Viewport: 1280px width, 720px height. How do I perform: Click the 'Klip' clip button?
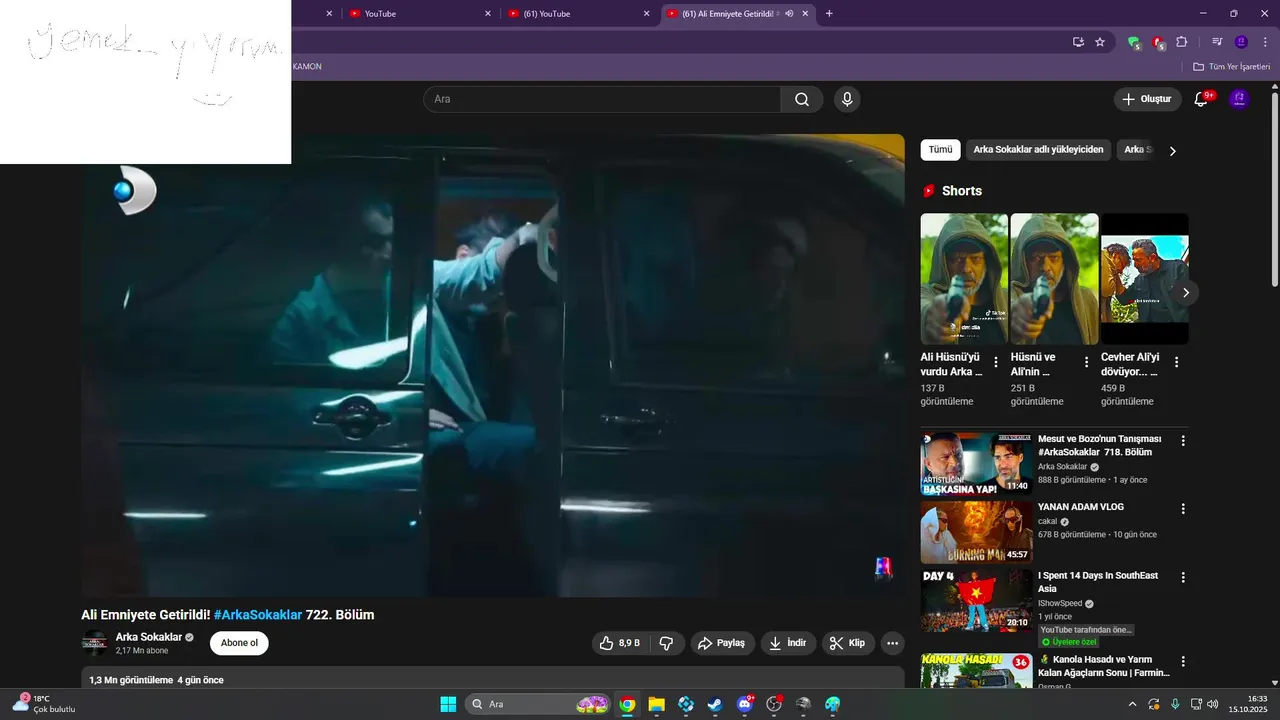click(848, 643)
